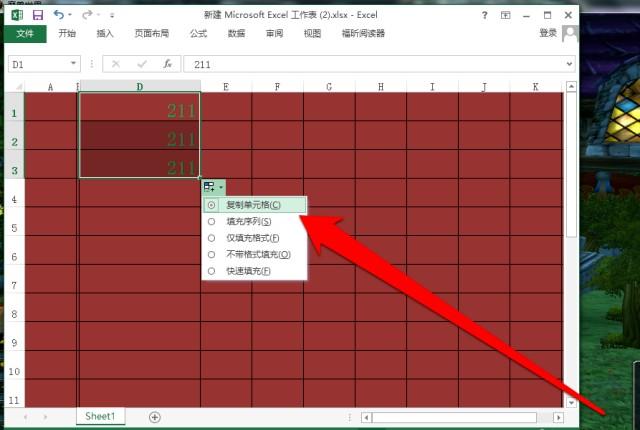This screenshot has width=640, height=430.
Task: Open Insert Function fx dialog
Action: pos(167,64)
